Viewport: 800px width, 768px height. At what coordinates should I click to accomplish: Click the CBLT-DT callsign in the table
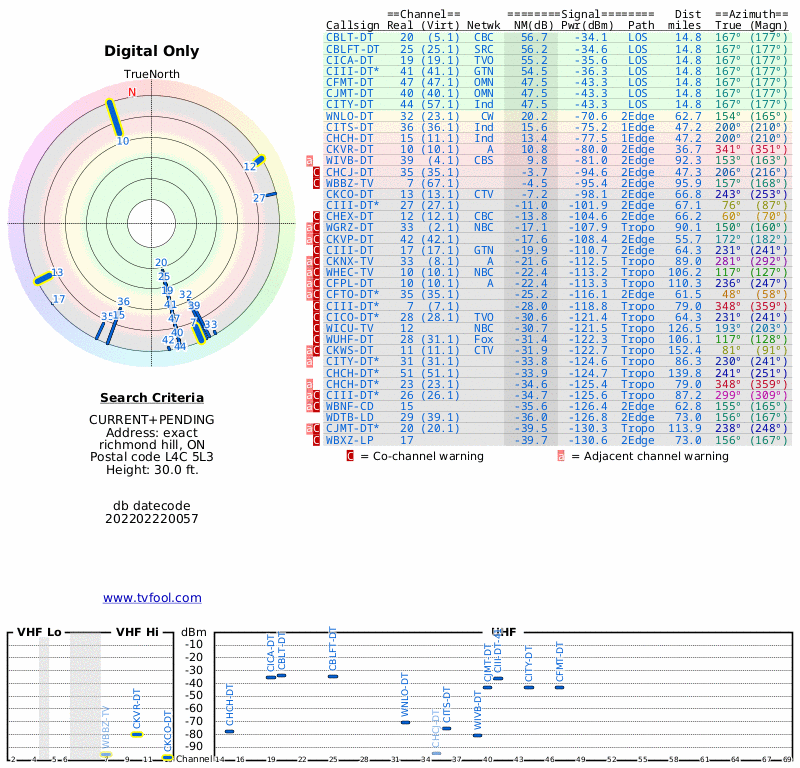(x=350, y=37)
